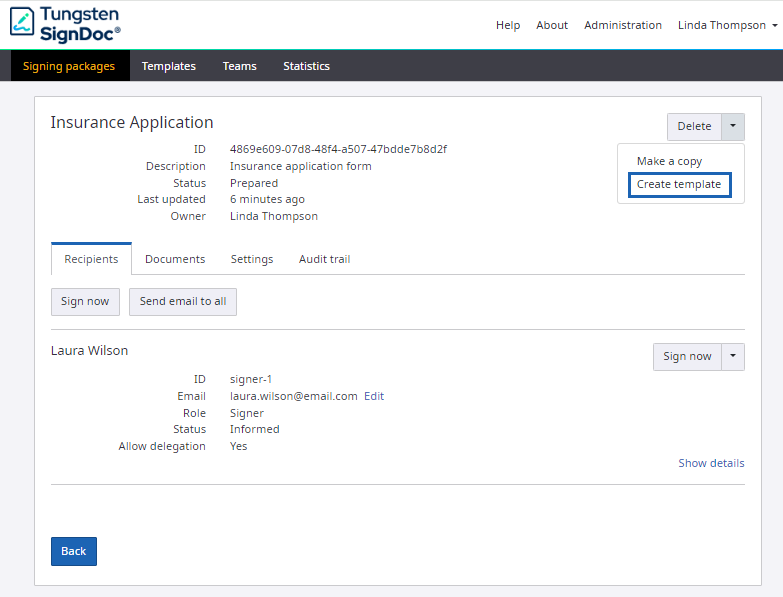
Task: Expand the dropdown arrow beside Laura Wilson's Sign now
Action: tap(733, 356)
